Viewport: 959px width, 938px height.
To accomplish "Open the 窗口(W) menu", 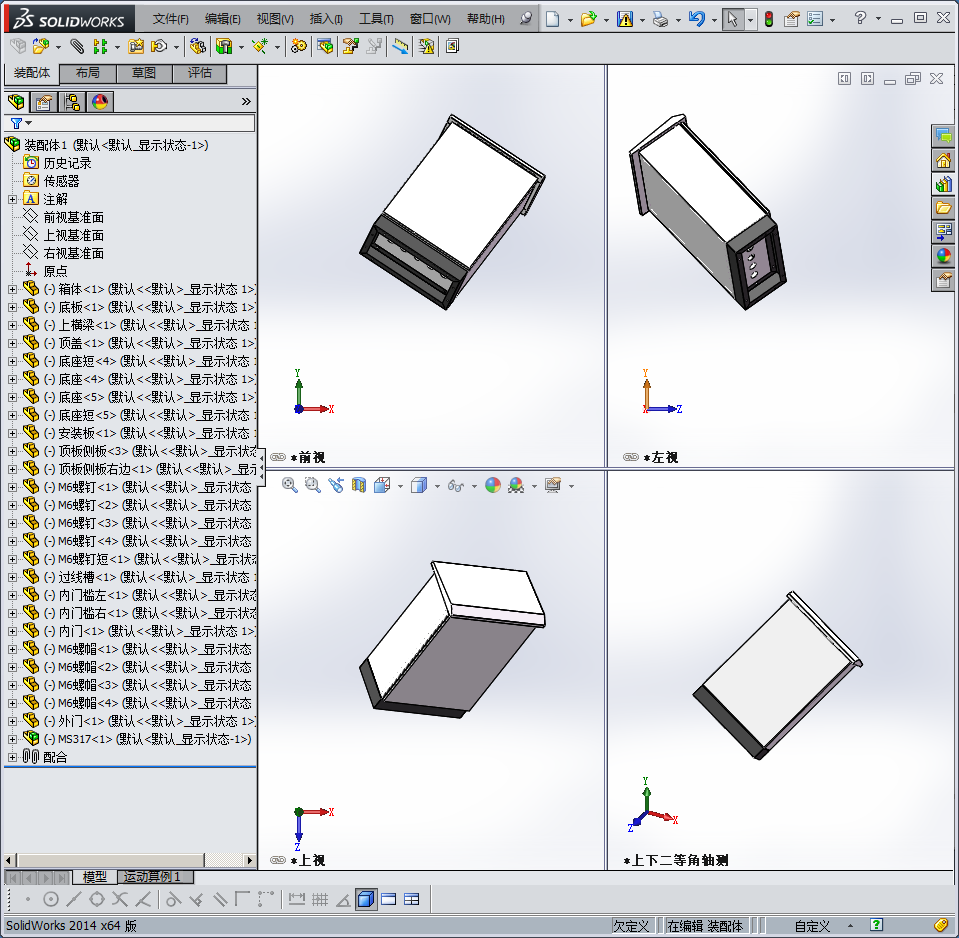I will 430,19.
